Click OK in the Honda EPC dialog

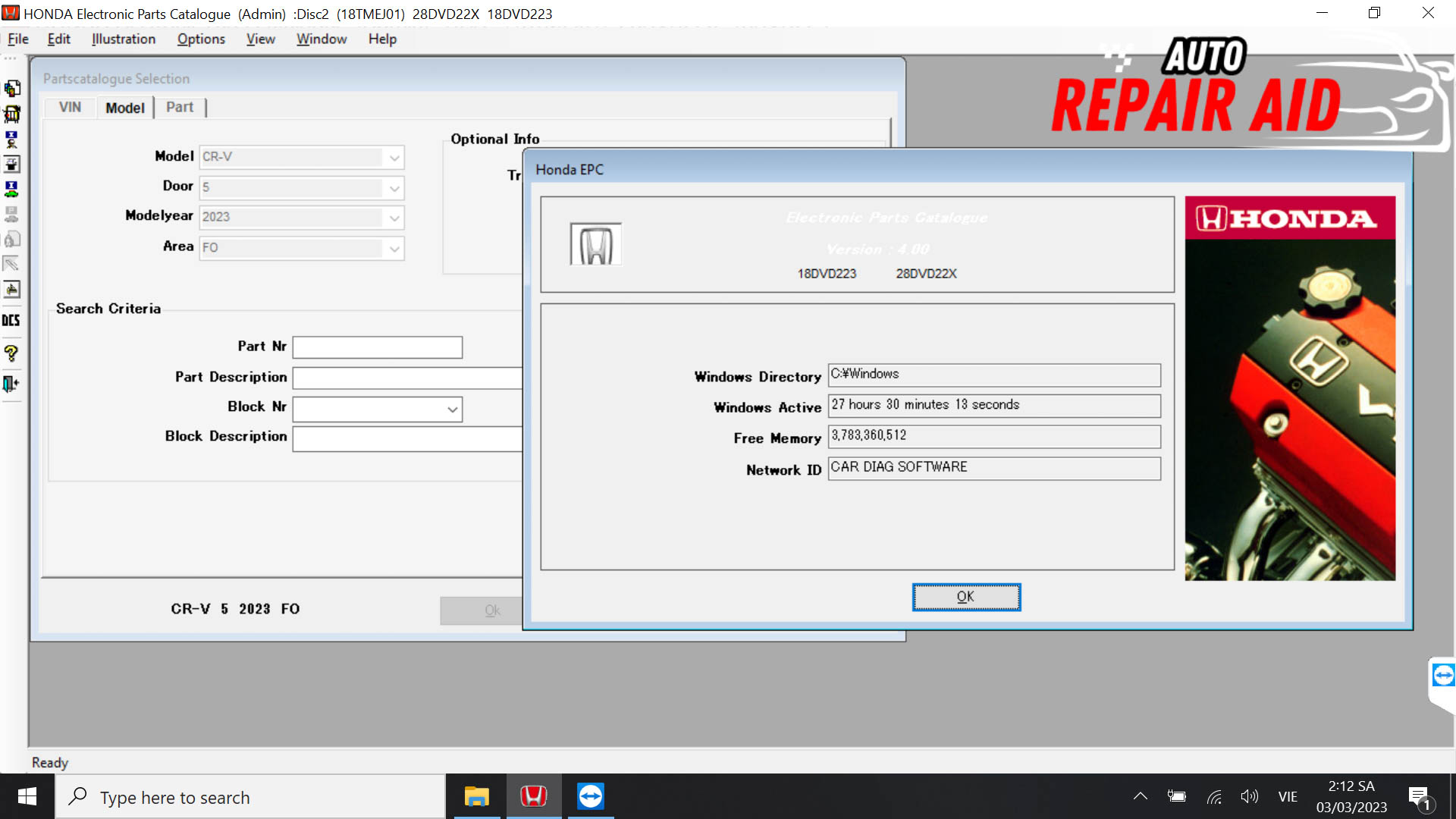tap(966, 597)
